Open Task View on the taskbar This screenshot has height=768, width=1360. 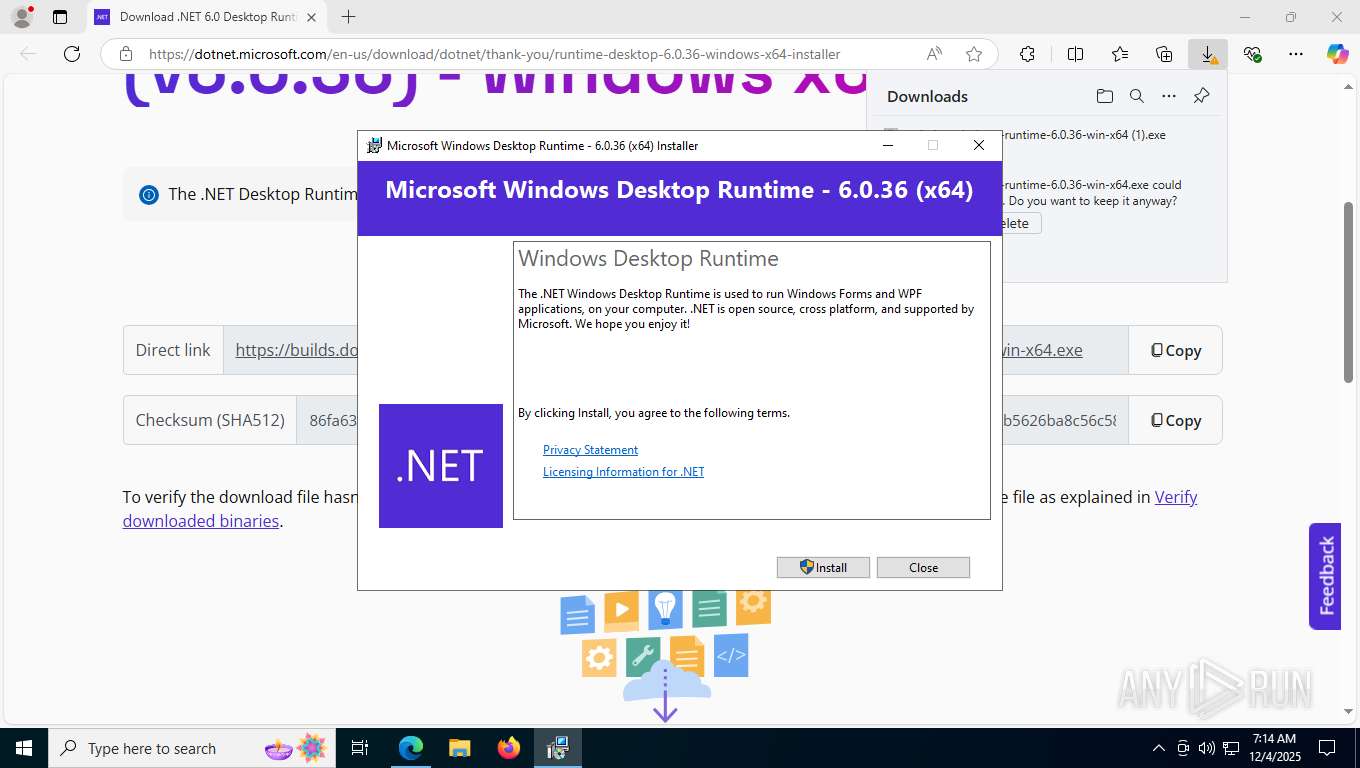(360, 748)
